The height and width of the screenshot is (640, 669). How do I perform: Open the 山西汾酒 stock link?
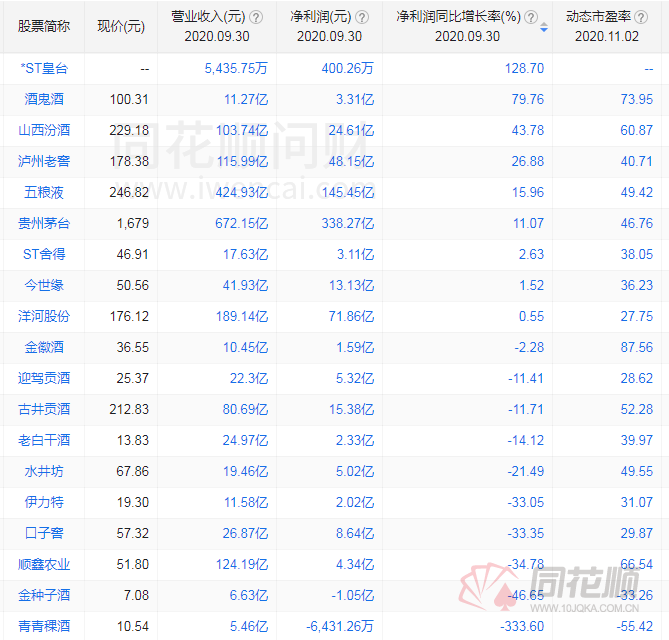click(44, 130)
